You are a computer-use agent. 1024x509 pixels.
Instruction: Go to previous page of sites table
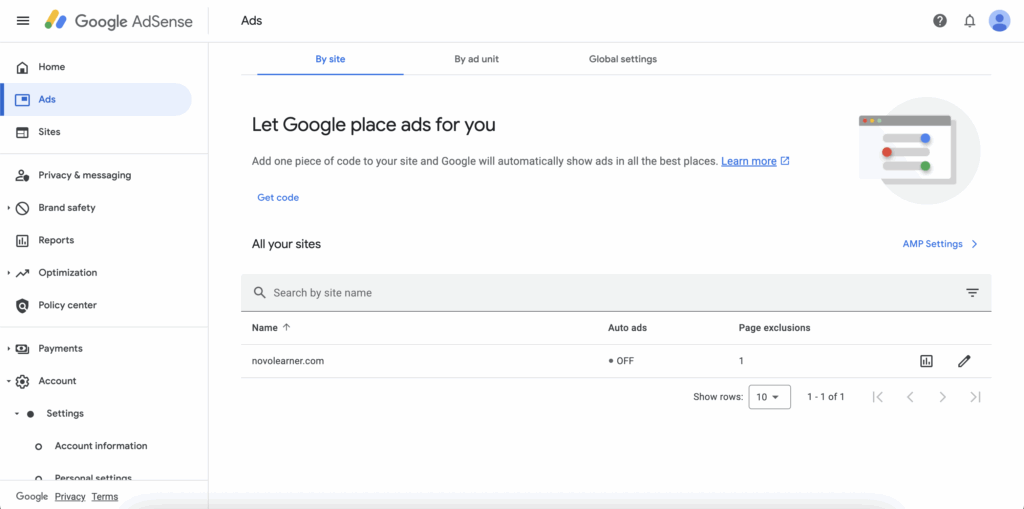(x=910, y=397)
